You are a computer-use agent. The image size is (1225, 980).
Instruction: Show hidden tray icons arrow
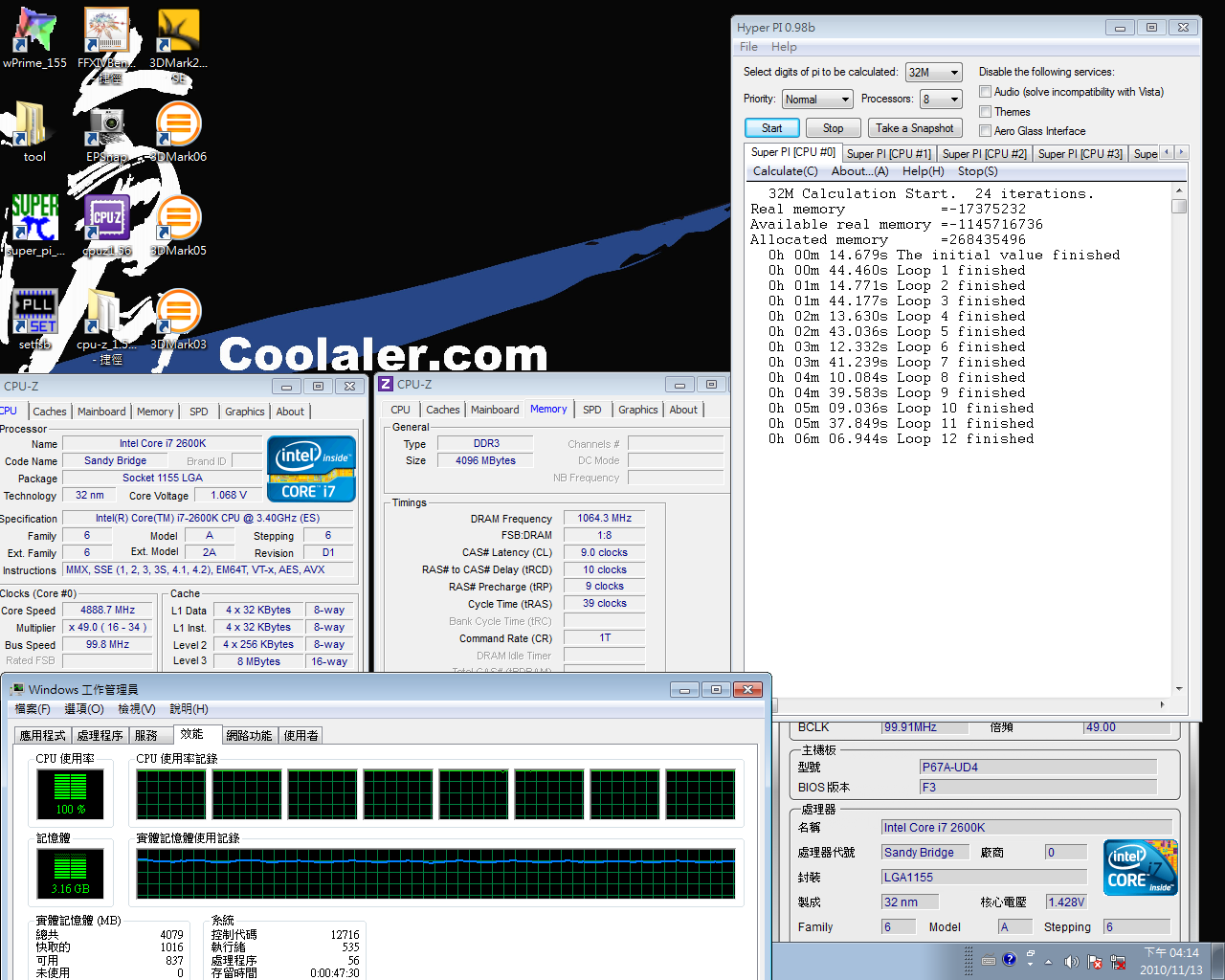[x=1049, y=961]
